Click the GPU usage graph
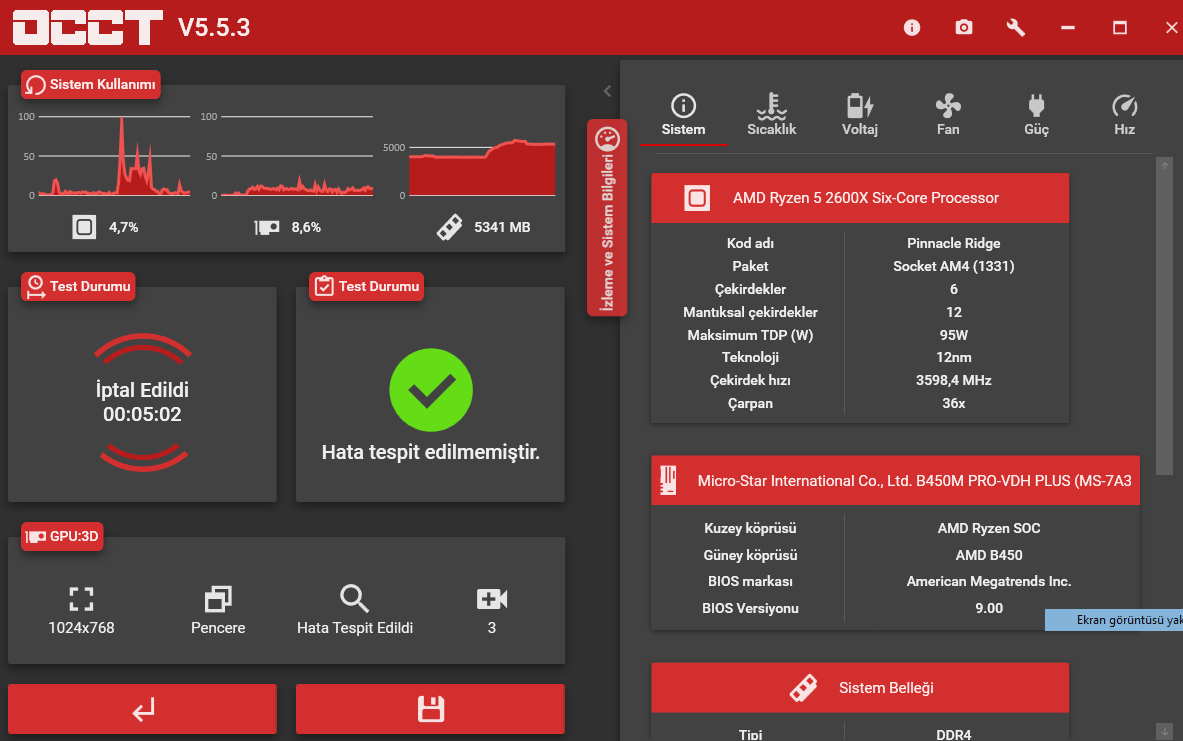 297,156
